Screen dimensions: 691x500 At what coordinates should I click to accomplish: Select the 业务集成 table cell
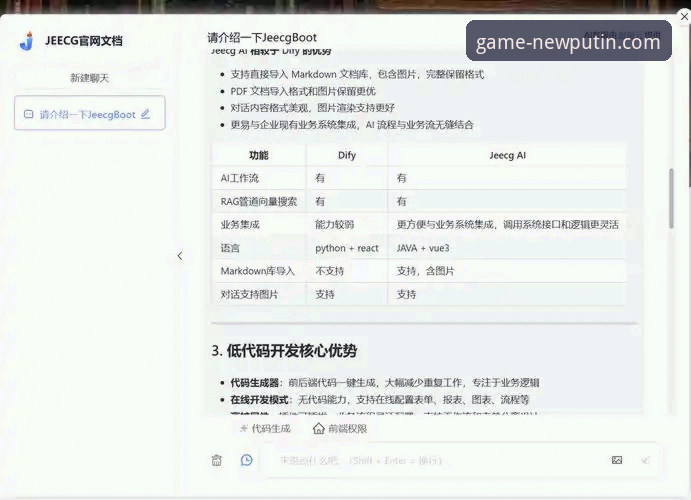(x=259, y=225)
